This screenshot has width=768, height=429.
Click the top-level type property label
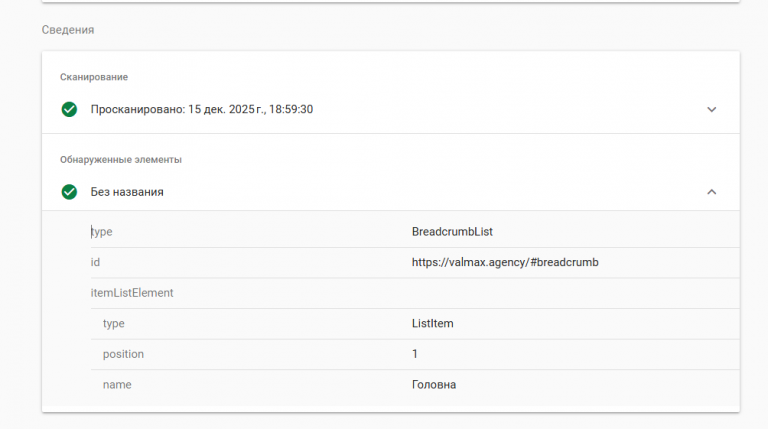(102, 232)
